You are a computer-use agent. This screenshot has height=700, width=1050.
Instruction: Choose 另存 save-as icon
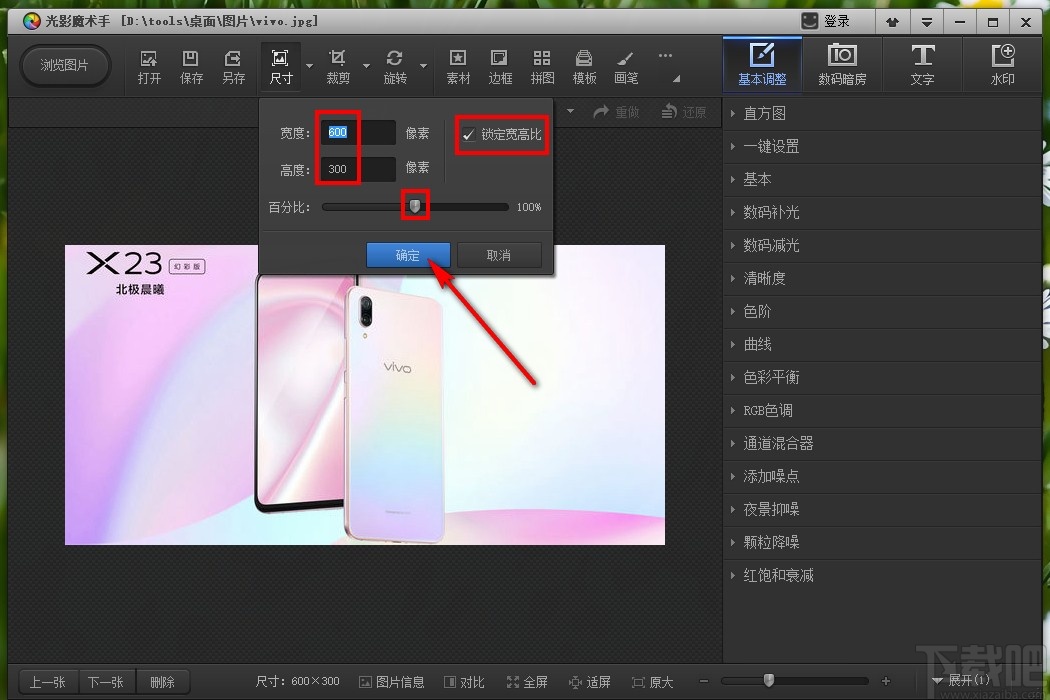pos(233,67)
